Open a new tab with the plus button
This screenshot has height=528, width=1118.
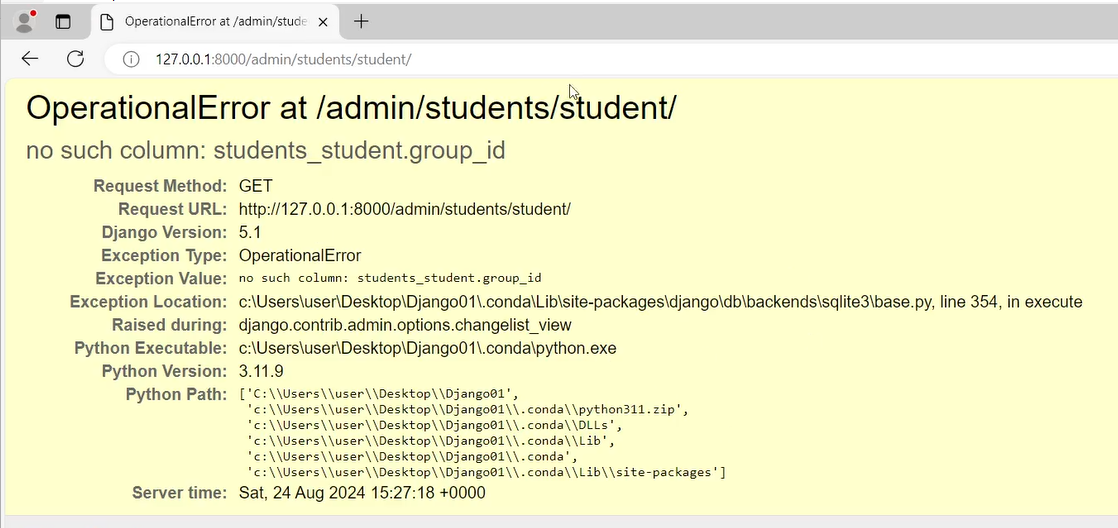coord(362,21)
